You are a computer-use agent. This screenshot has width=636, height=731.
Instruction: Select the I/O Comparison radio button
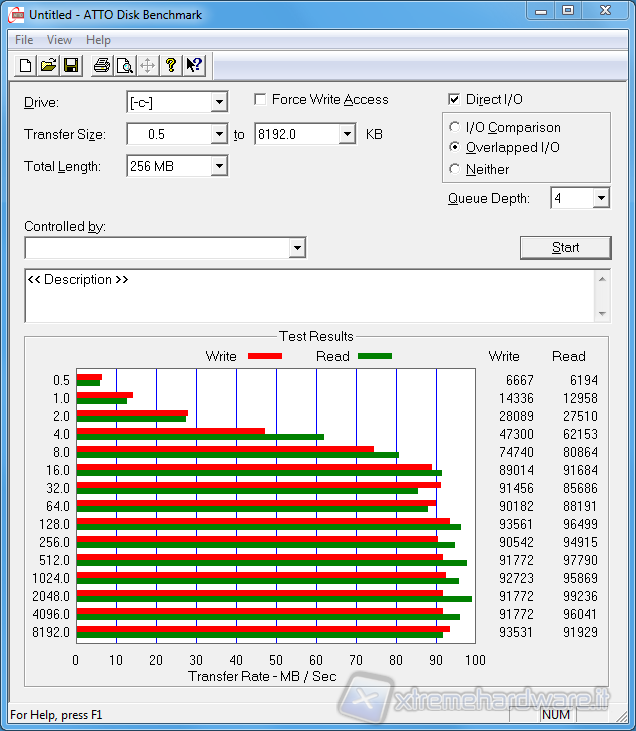(x=456, y=128)
